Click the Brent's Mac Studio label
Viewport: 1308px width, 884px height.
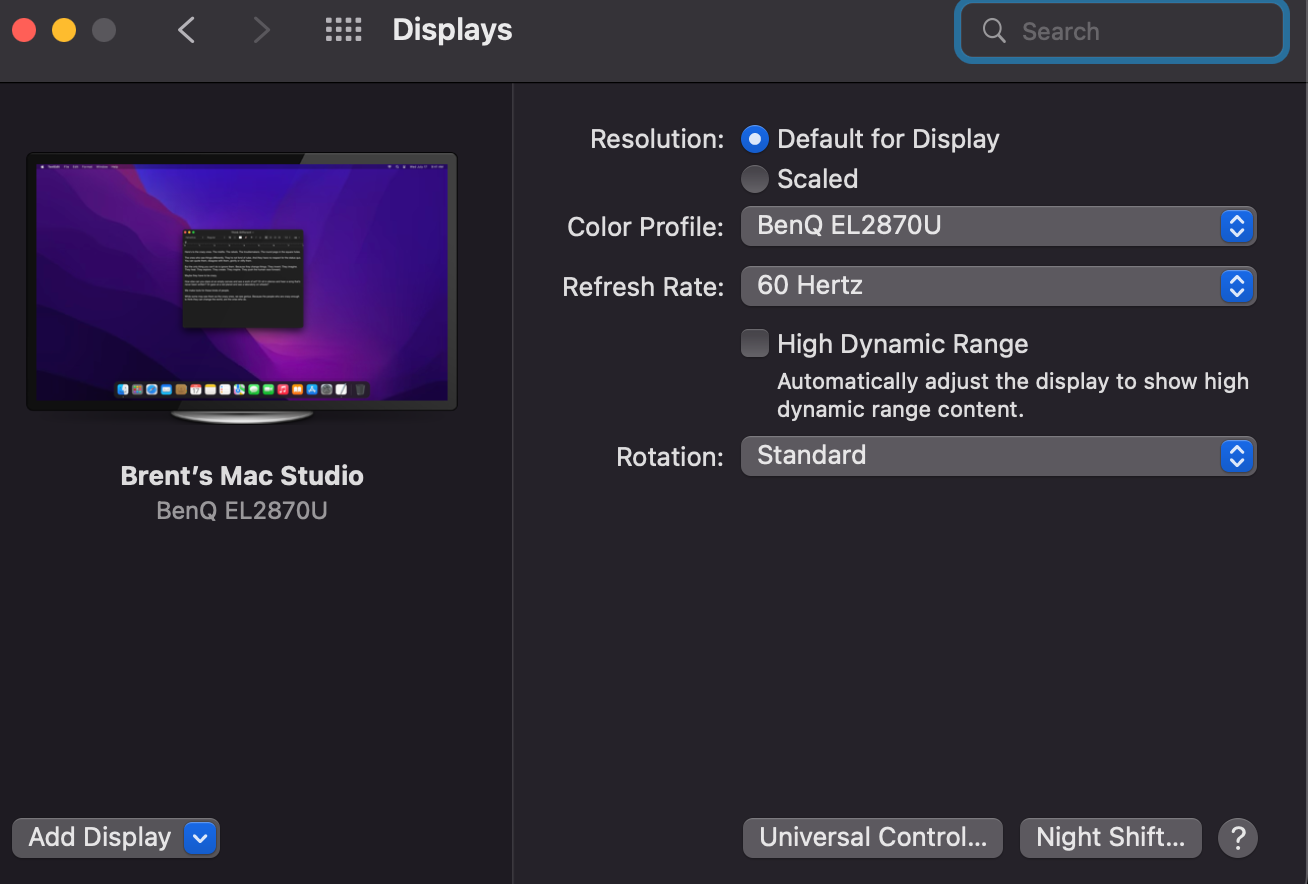242,475
